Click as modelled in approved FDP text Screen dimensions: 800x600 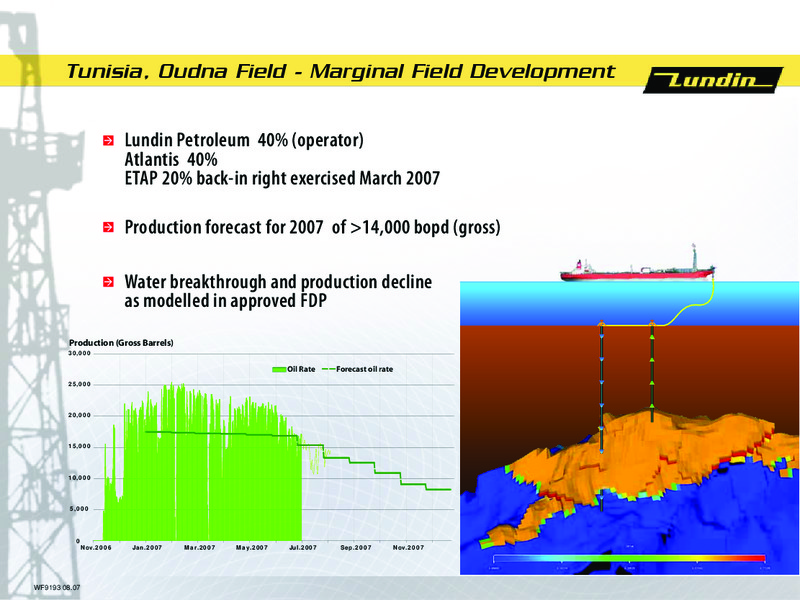226,301
